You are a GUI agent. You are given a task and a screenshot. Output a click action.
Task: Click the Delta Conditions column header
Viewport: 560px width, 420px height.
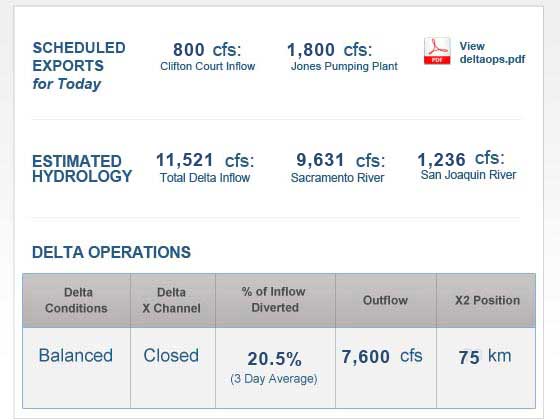76,300
